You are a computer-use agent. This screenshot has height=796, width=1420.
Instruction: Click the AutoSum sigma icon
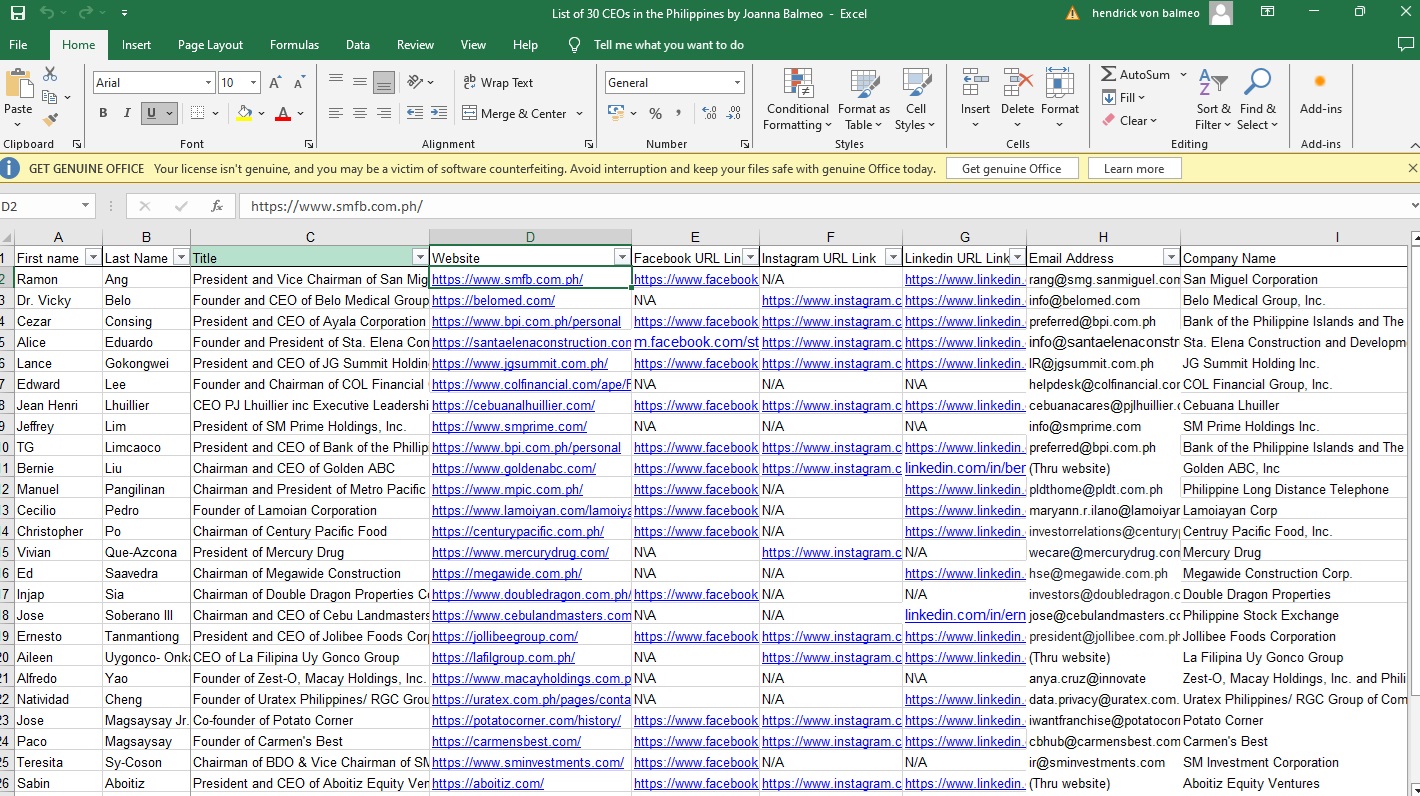tap(1109, 74)
